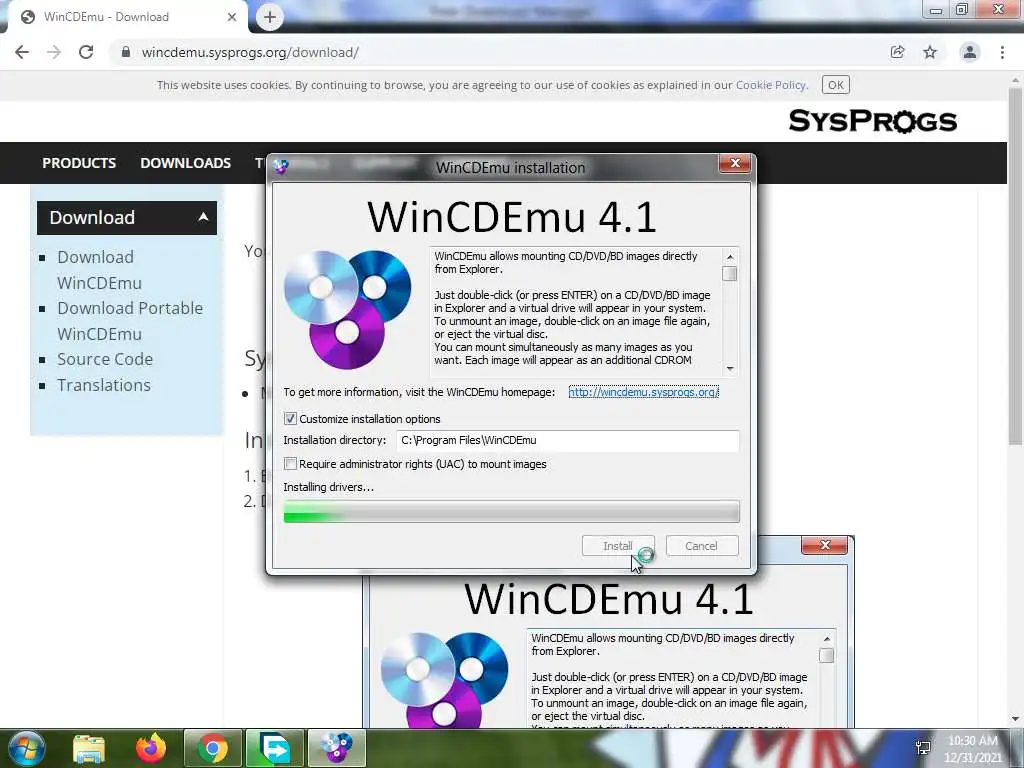Open a new tab with the plus button
The height and width of the screenshot is (768, 1024).
(x=270, y=17)
